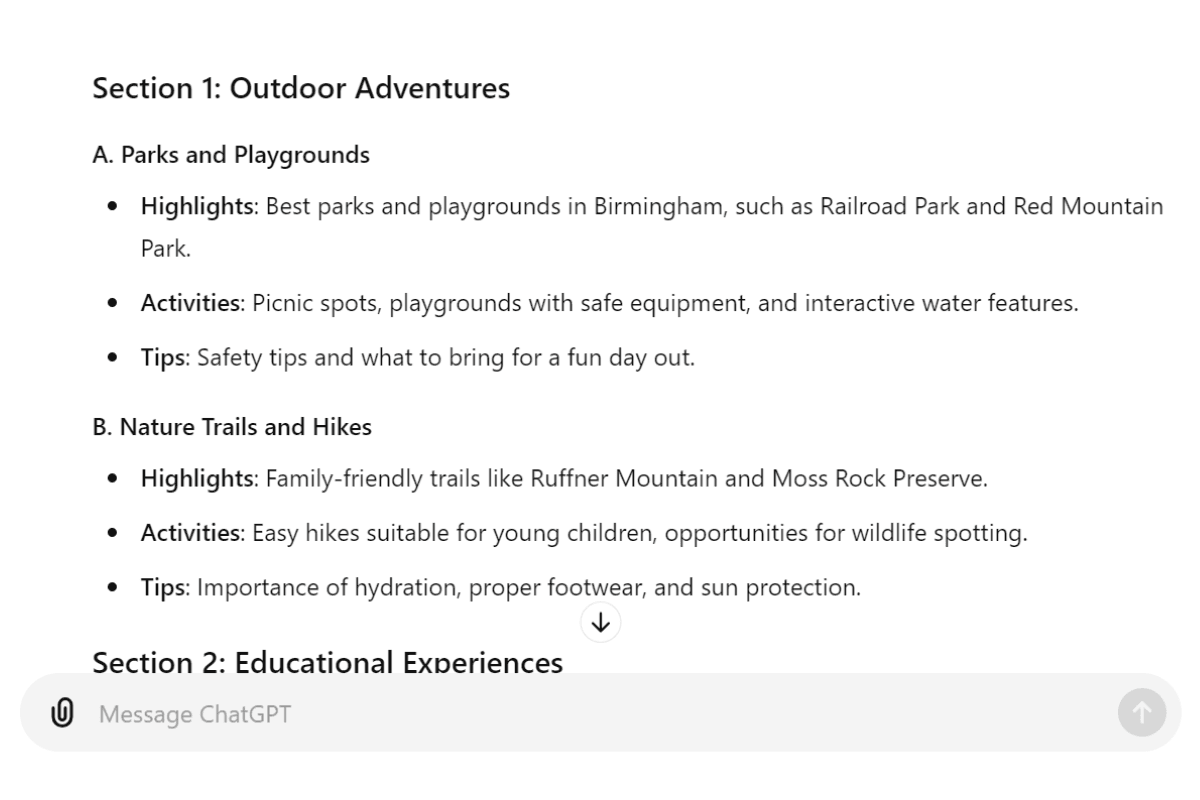
Task: Click the Section 2: Educational Experiences heading
Action: 328,661
